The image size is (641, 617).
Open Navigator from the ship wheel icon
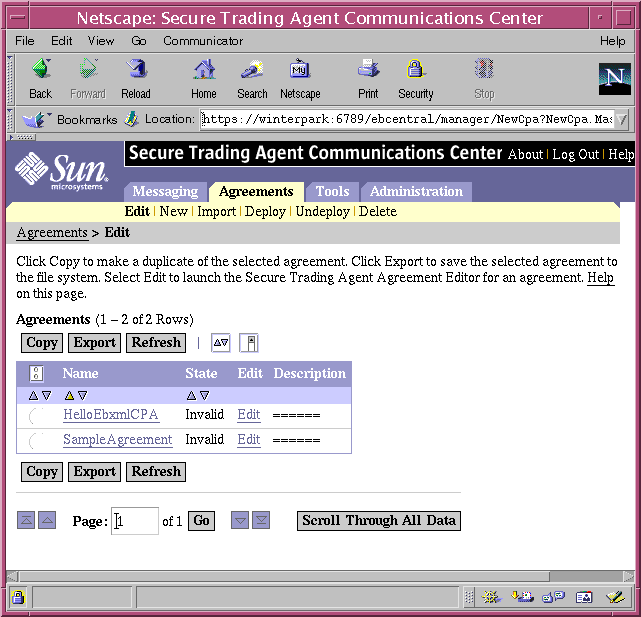coord(491,597)
